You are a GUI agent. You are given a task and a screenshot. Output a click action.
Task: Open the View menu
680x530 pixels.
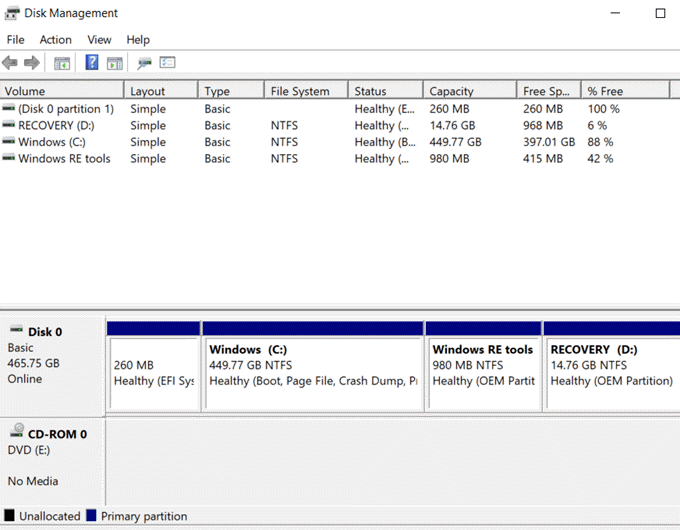pyautogui.click(x=99, y=40)
